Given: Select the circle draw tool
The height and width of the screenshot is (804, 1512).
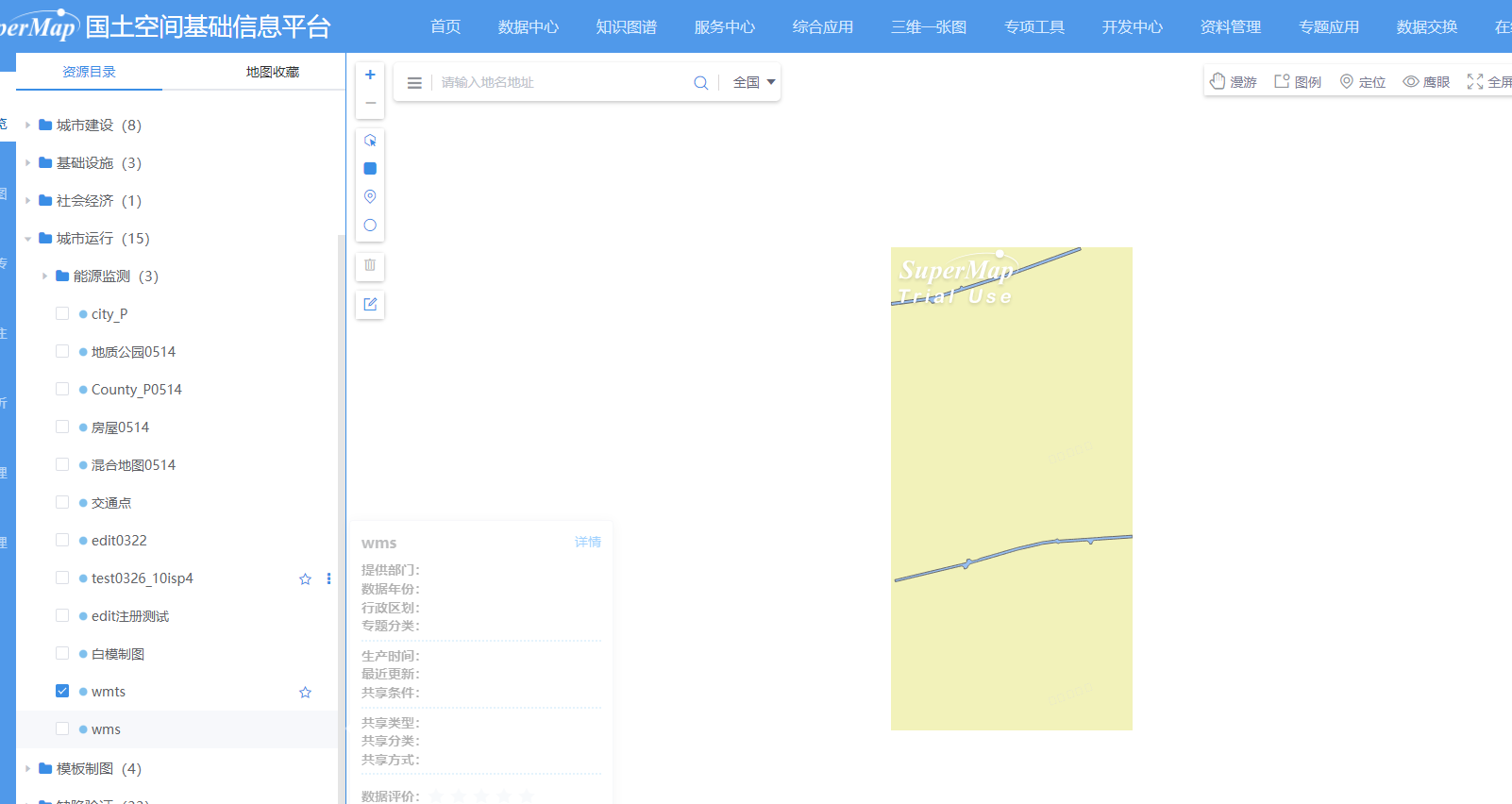Looking at the screenshot, I should [x=370, y=226].
